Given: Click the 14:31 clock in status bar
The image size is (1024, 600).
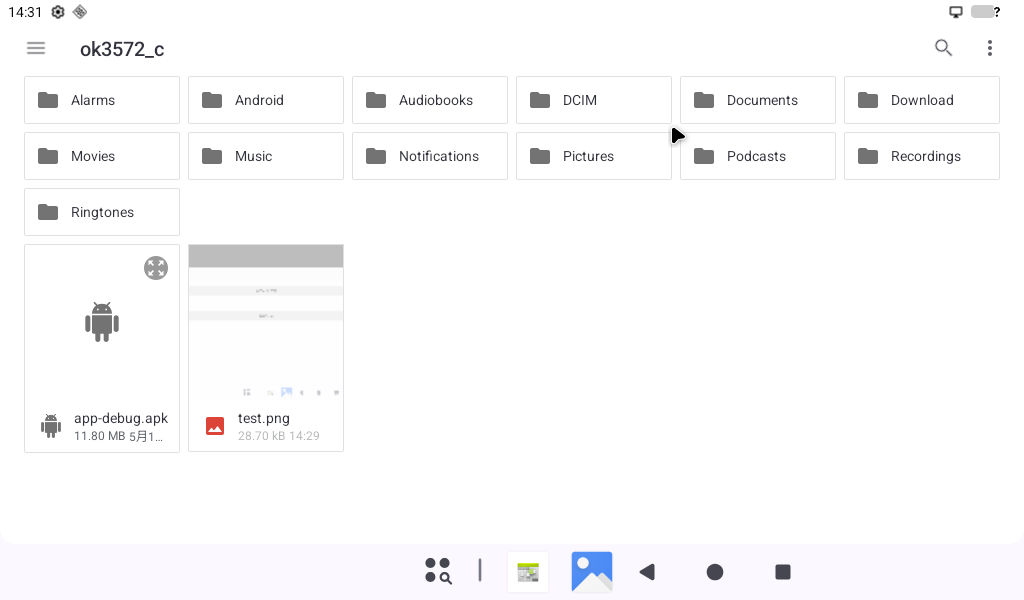Looking at the screenshot, I should (25, 12).
